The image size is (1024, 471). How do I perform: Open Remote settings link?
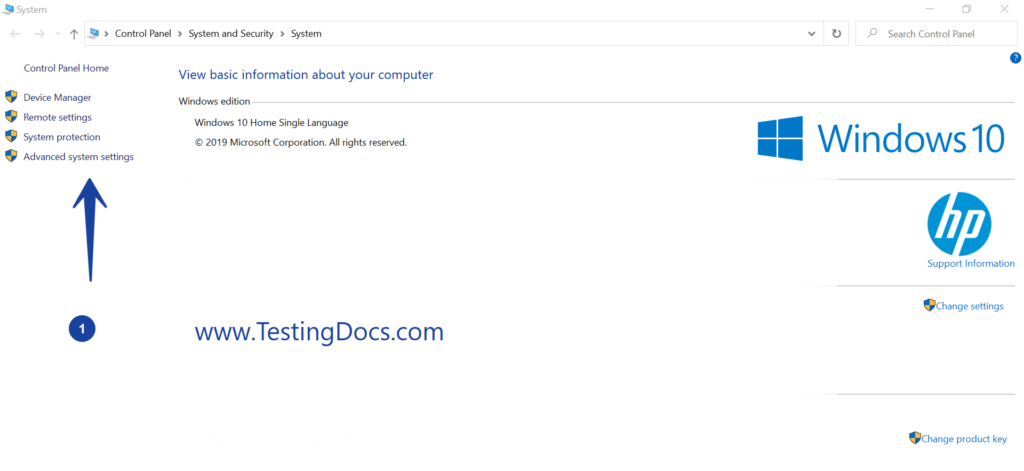57,117
